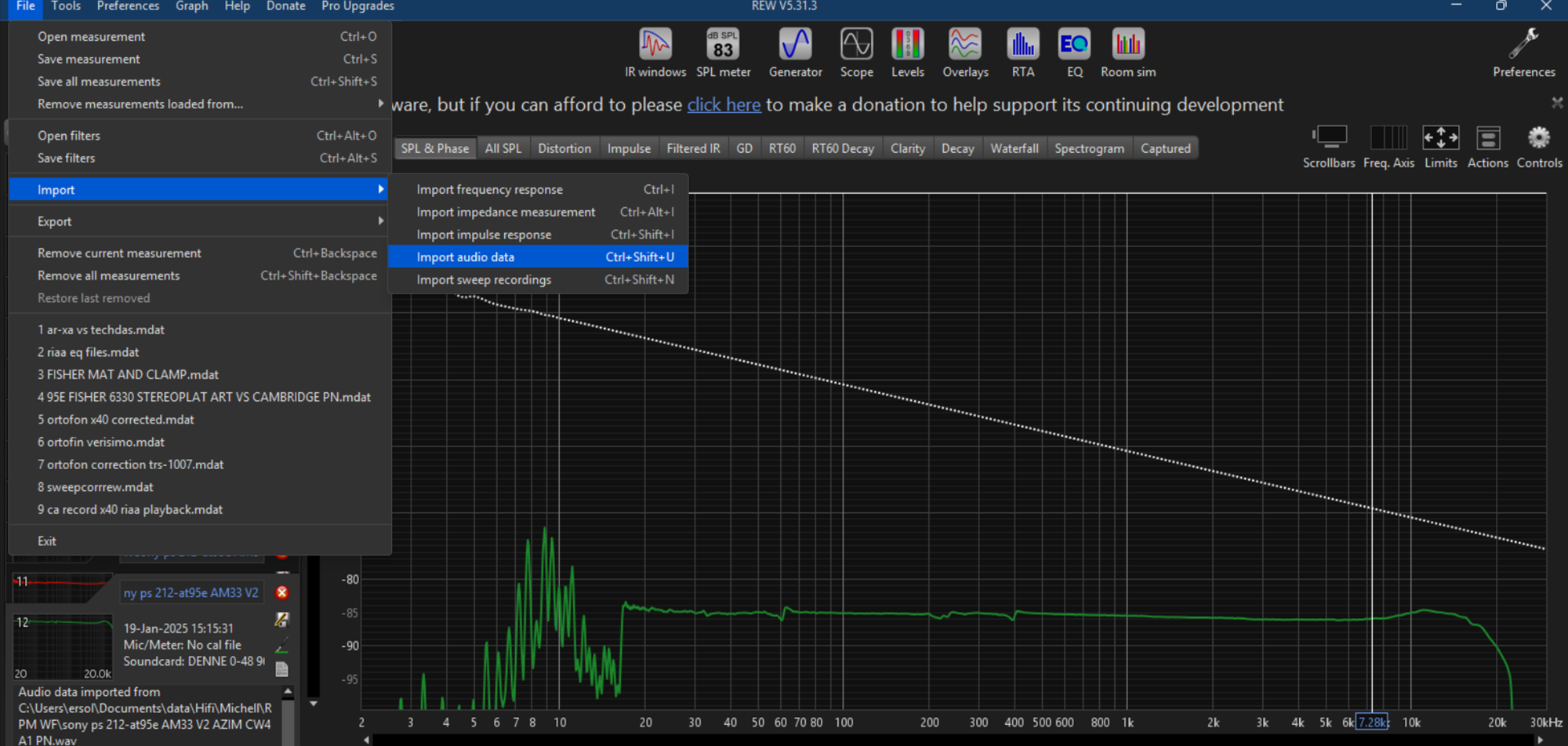
Task: Choose Import sweep recordings
Action: coord(484,280)
